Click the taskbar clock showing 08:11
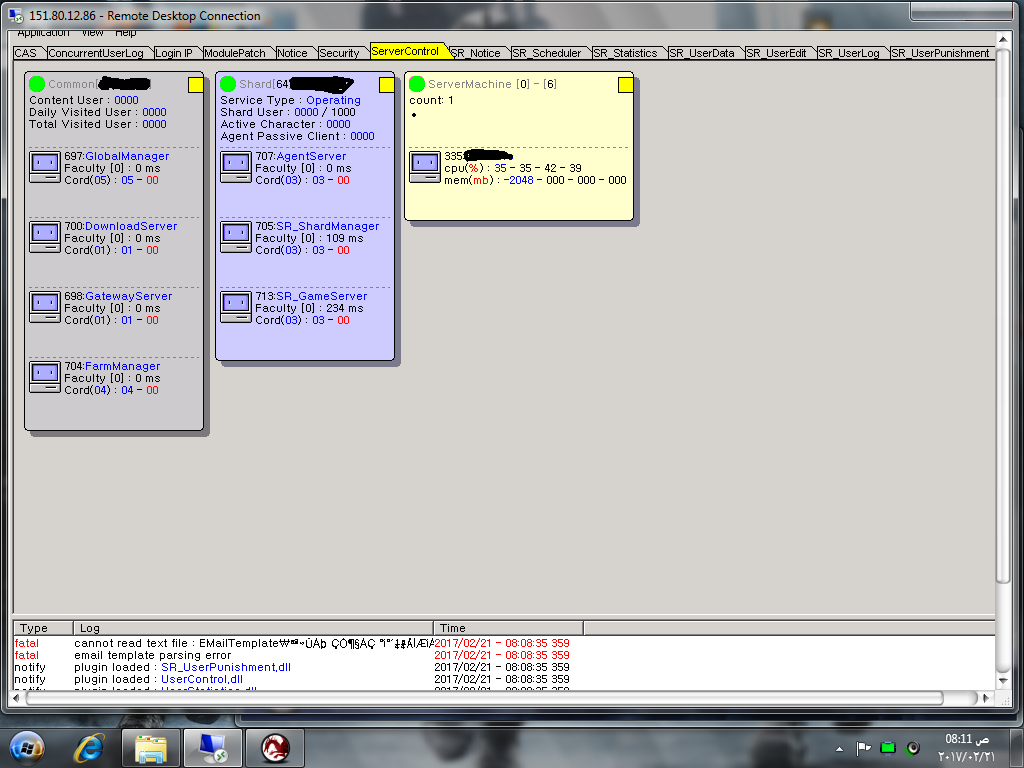Viewport: 1024px width, 768px height. [x=967, y=748]
